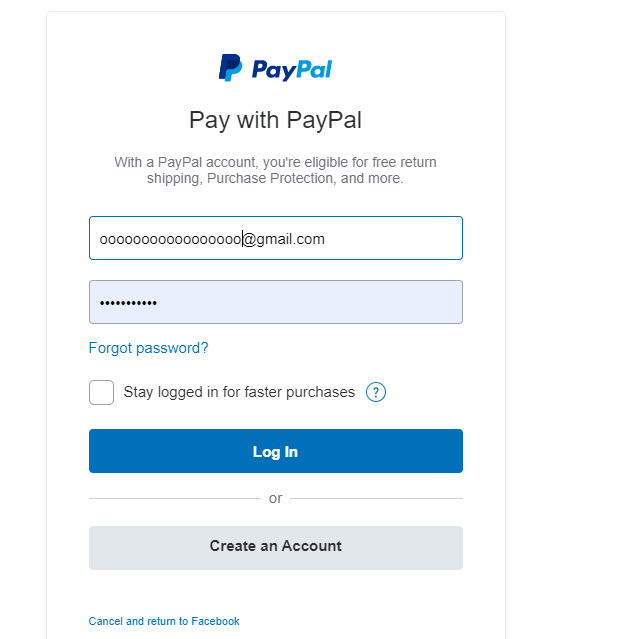The height and width of the screenshot is (639, 640).
Task: Tick the Stay logged in checkbox
Action: click(101, 393)
